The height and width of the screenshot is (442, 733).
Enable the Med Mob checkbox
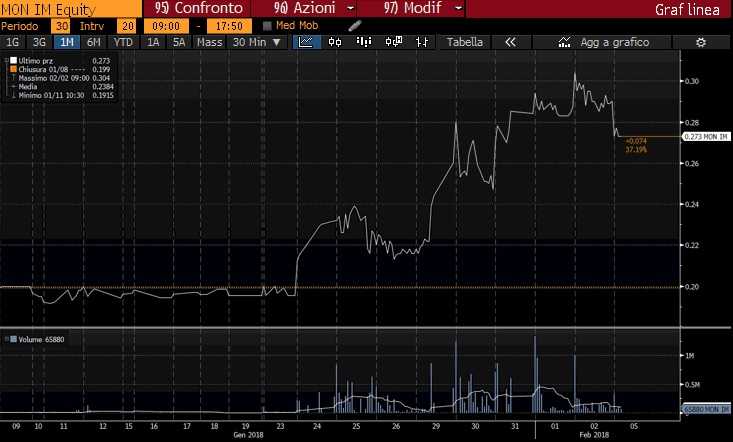[x=267, y=25]
